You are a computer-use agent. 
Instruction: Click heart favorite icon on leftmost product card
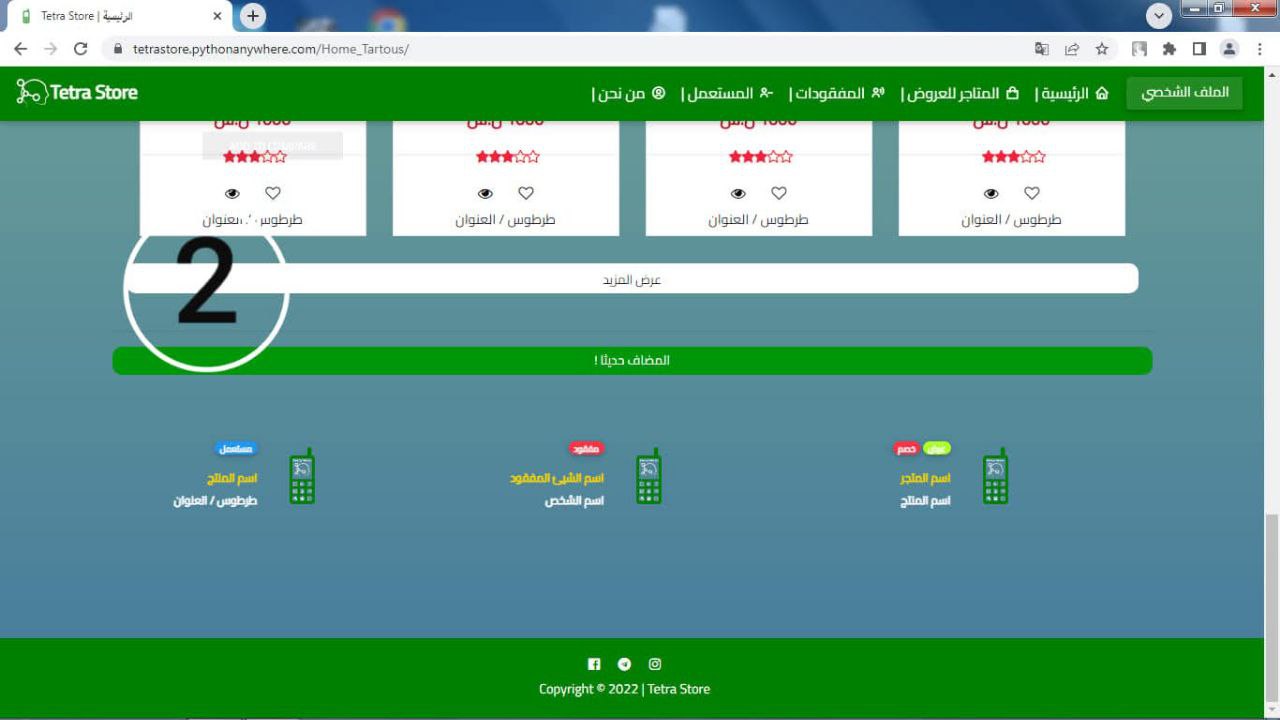273,193
